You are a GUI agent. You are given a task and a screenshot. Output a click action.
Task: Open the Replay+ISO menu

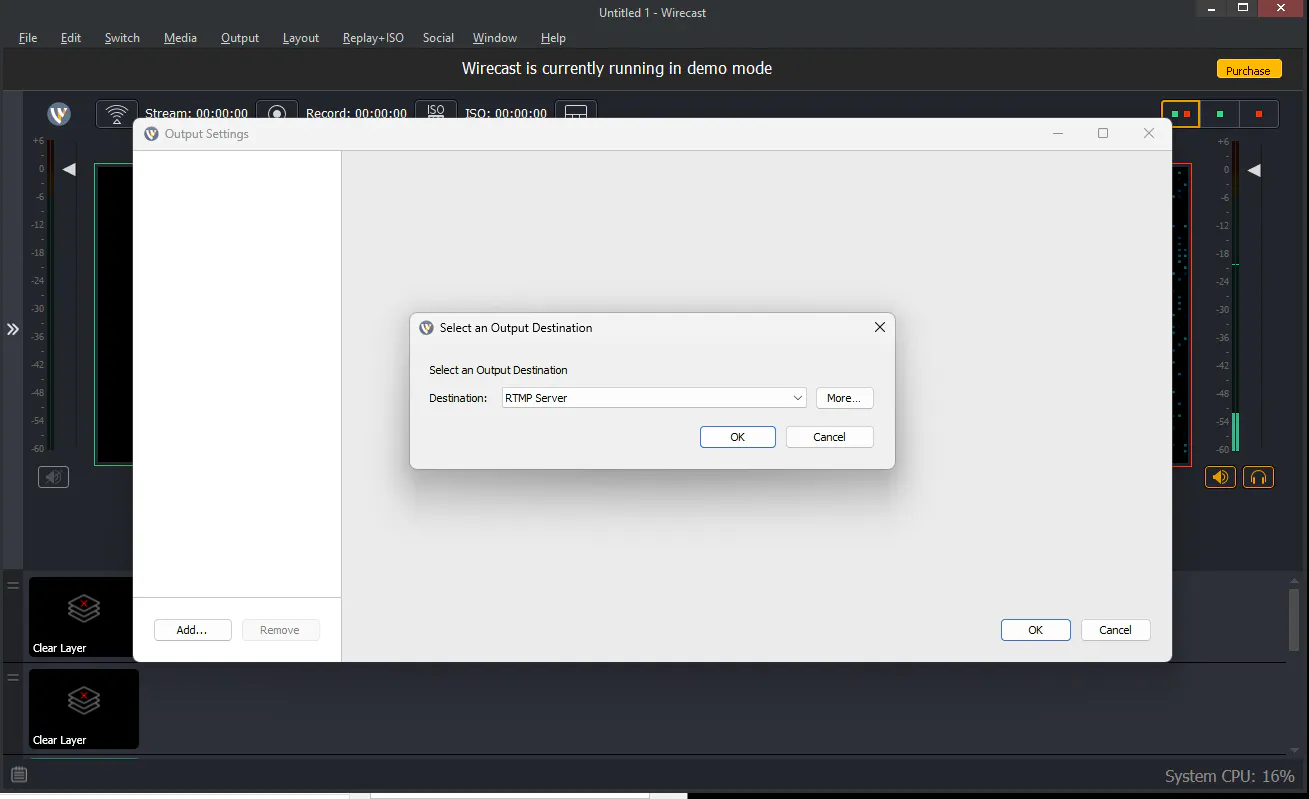point(373,38)
